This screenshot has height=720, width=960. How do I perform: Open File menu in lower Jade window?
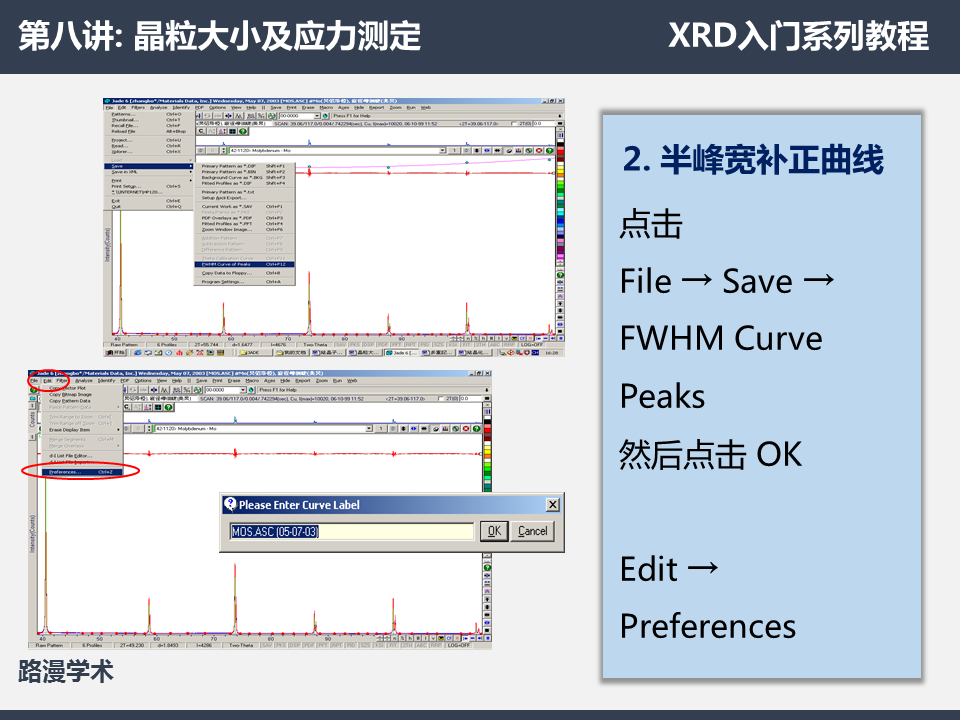coord(34,381)
